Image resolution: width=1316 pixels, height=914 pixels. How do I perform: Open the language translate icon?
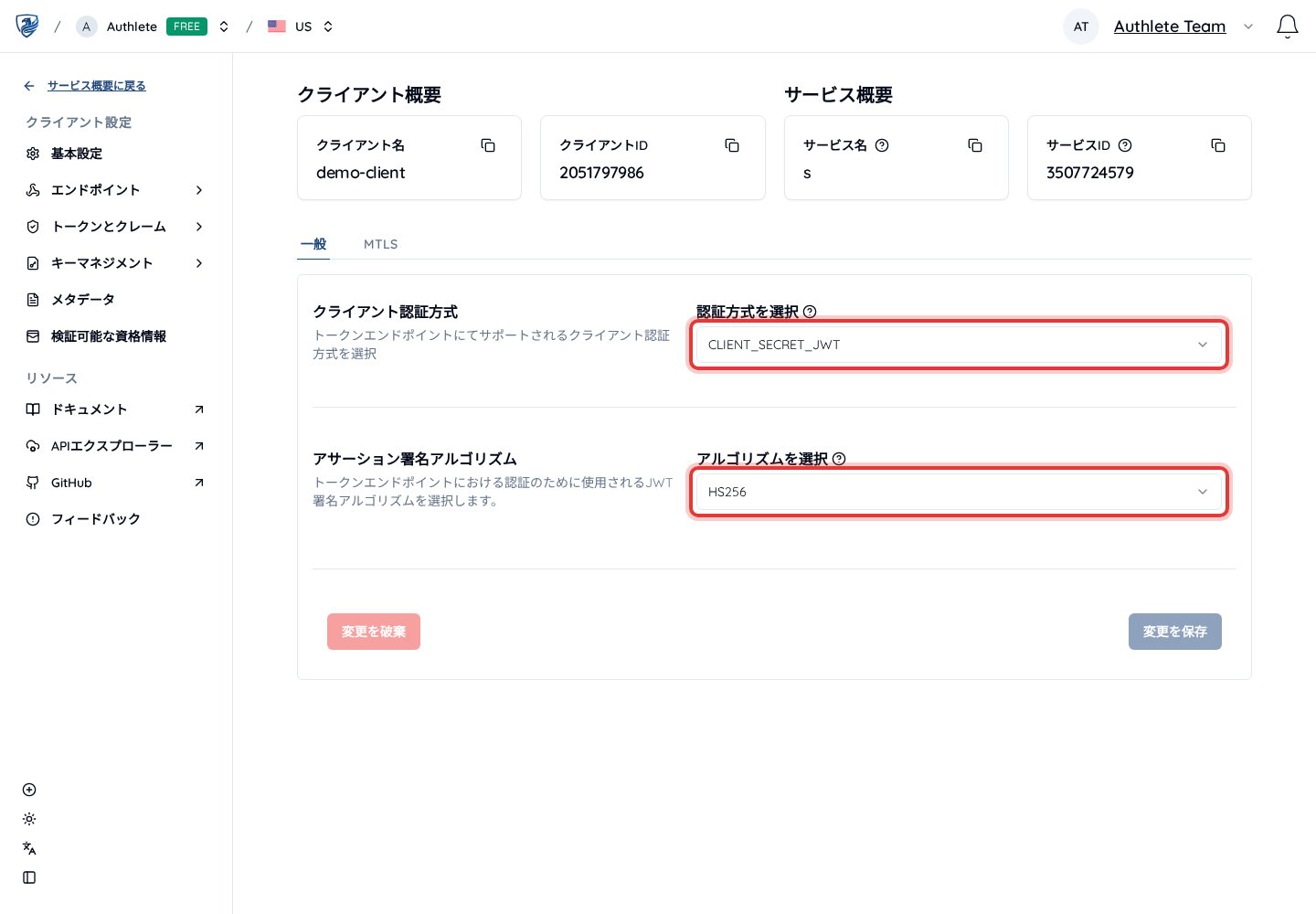[x=29, y=848]
